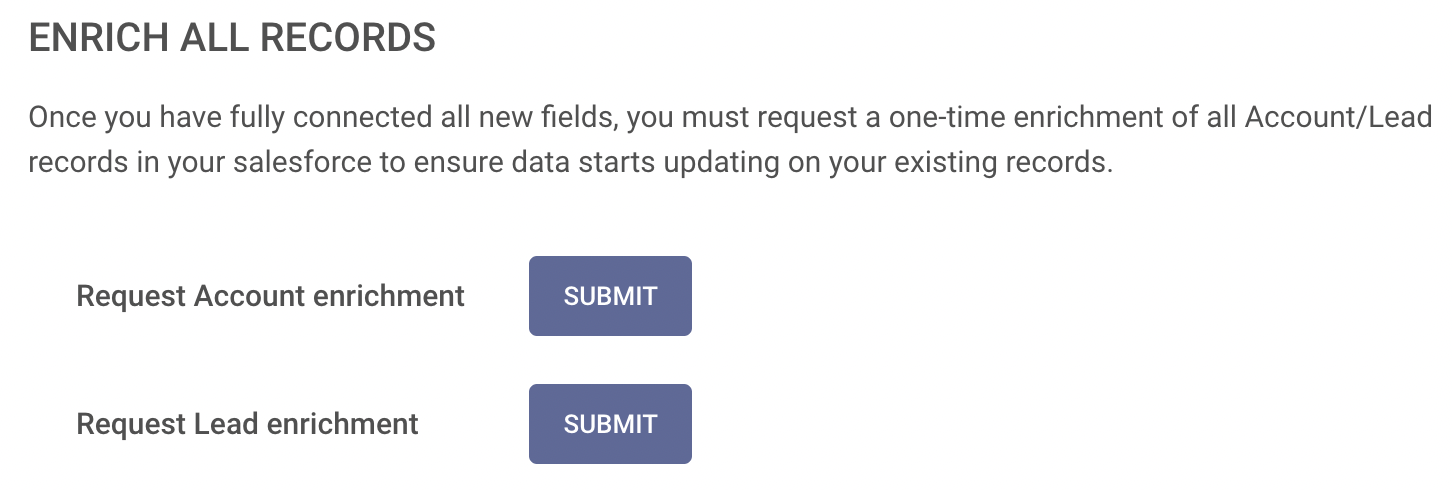This screenshot has height=490, width=1452.
Task: Submit the Lead enrichment request
Action: pyautogui.click(x=610, y=424)
